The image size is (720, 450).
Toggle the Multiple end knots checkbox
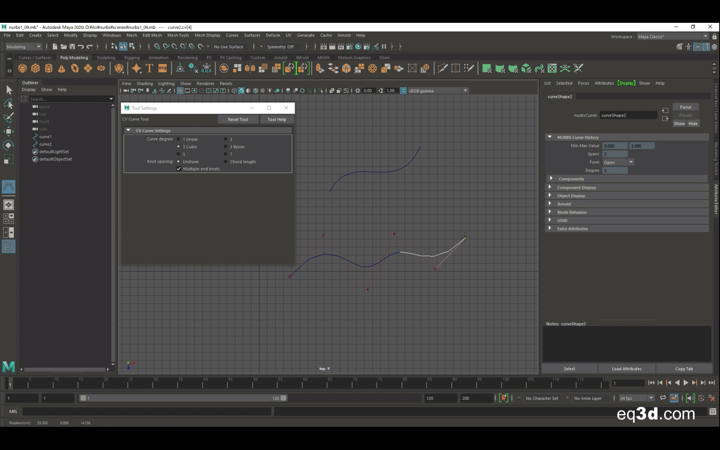pos(179,168)
